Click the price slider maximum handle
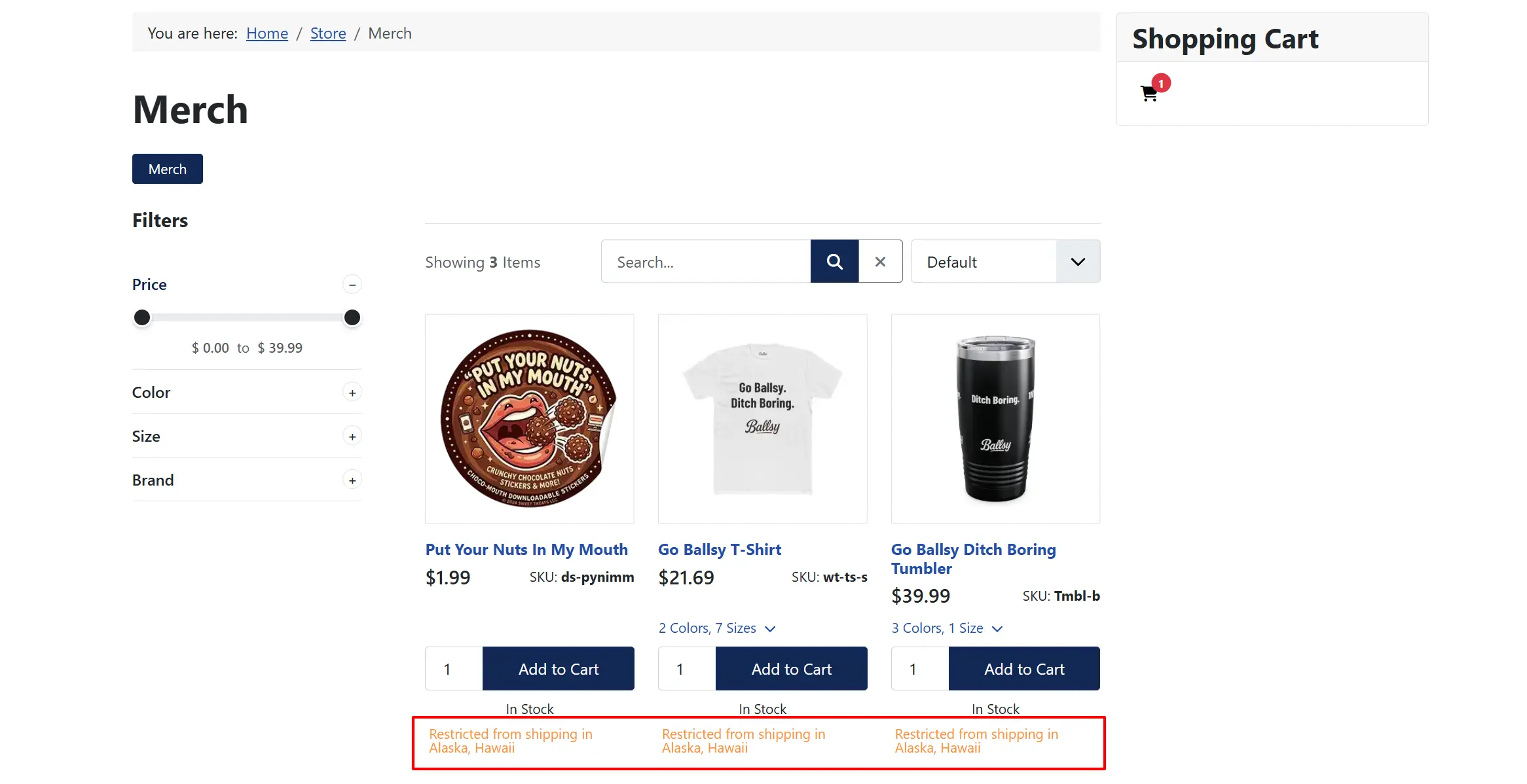The image size is (1527, 784). click(352, 318)
